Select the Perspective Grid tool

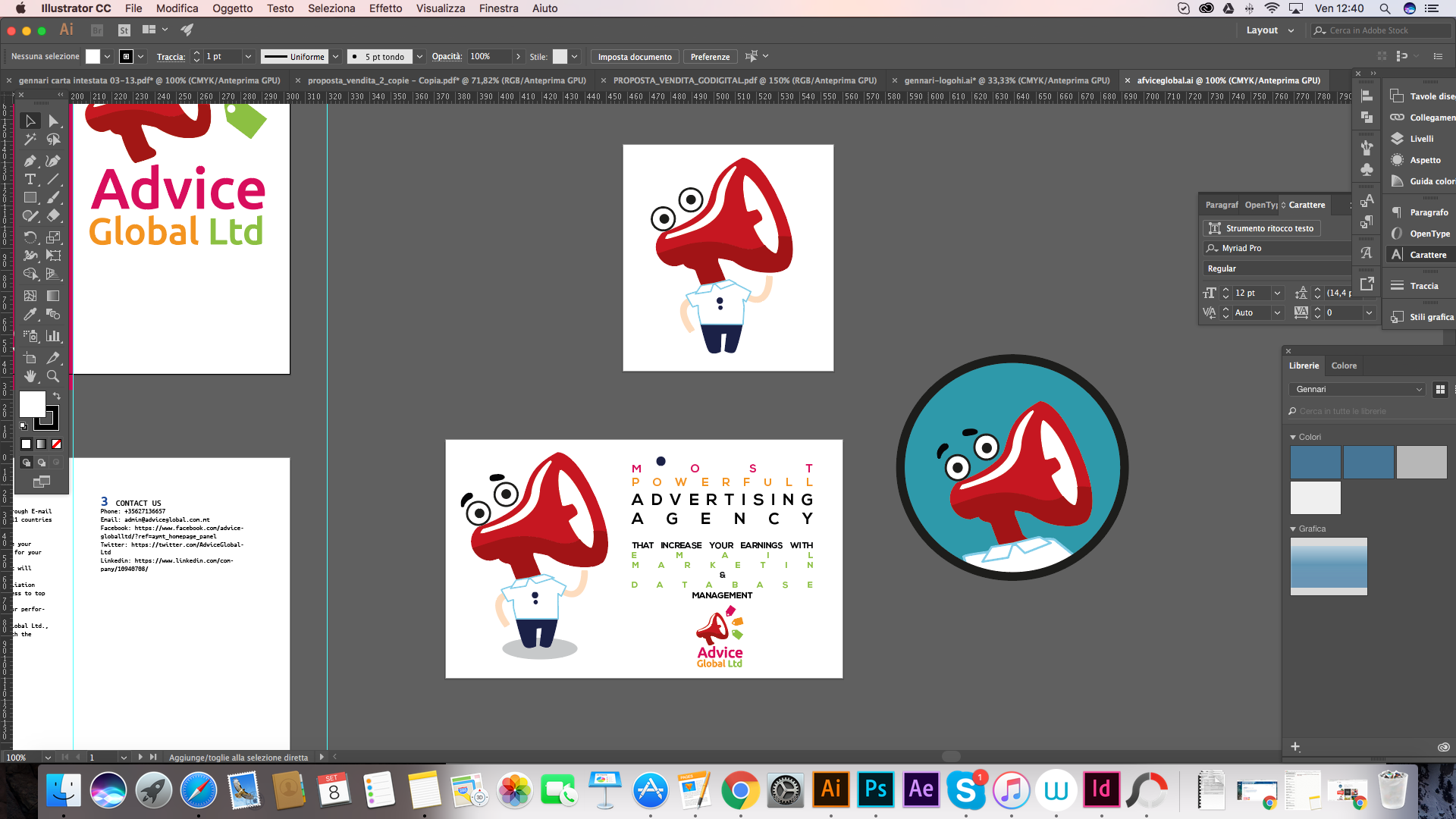53,275
